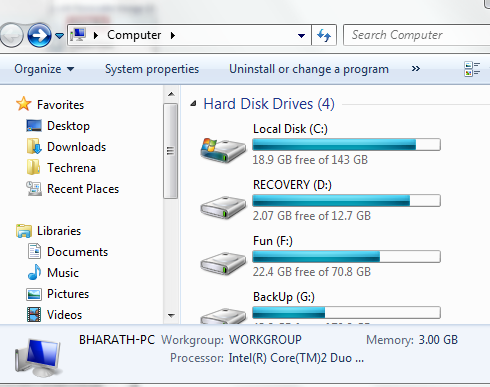This screenshot has width=490, height=387.
Task: Click the Downloads folder icon
Action: [34, 146]
